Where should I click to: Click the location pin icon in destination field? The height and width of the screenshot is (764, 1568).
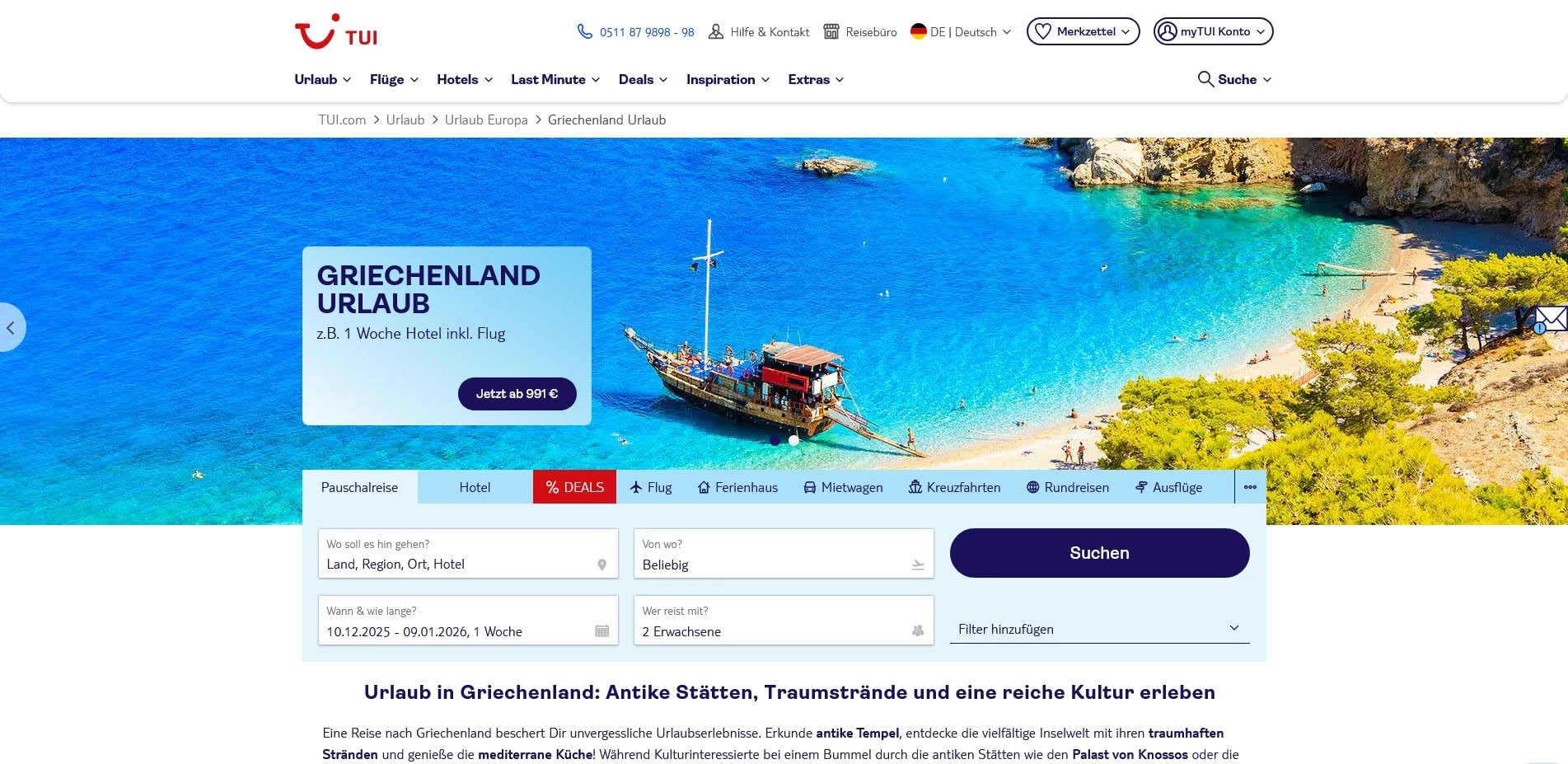coord(601,565)
